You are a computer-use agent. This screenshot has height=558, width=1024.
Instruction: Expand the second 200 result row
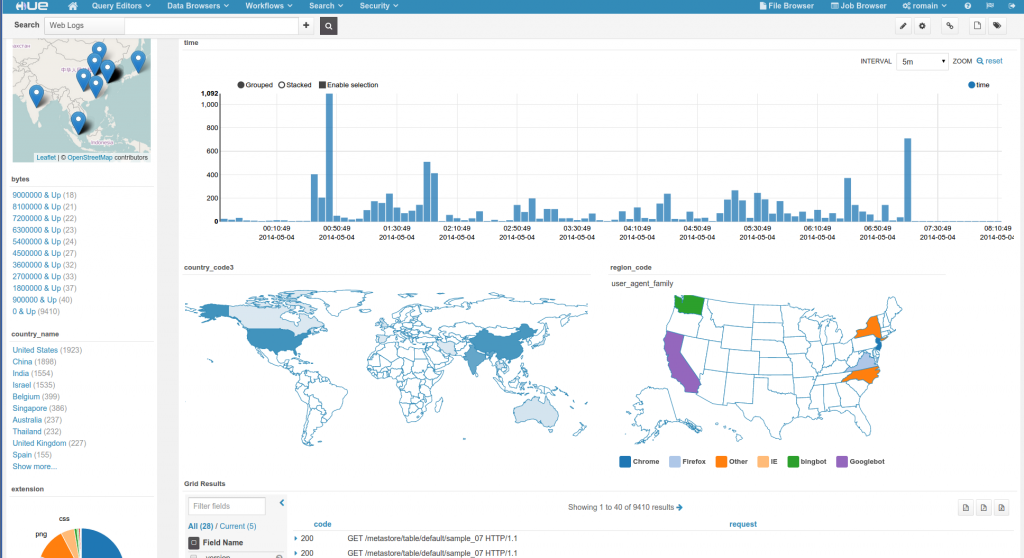296,553
